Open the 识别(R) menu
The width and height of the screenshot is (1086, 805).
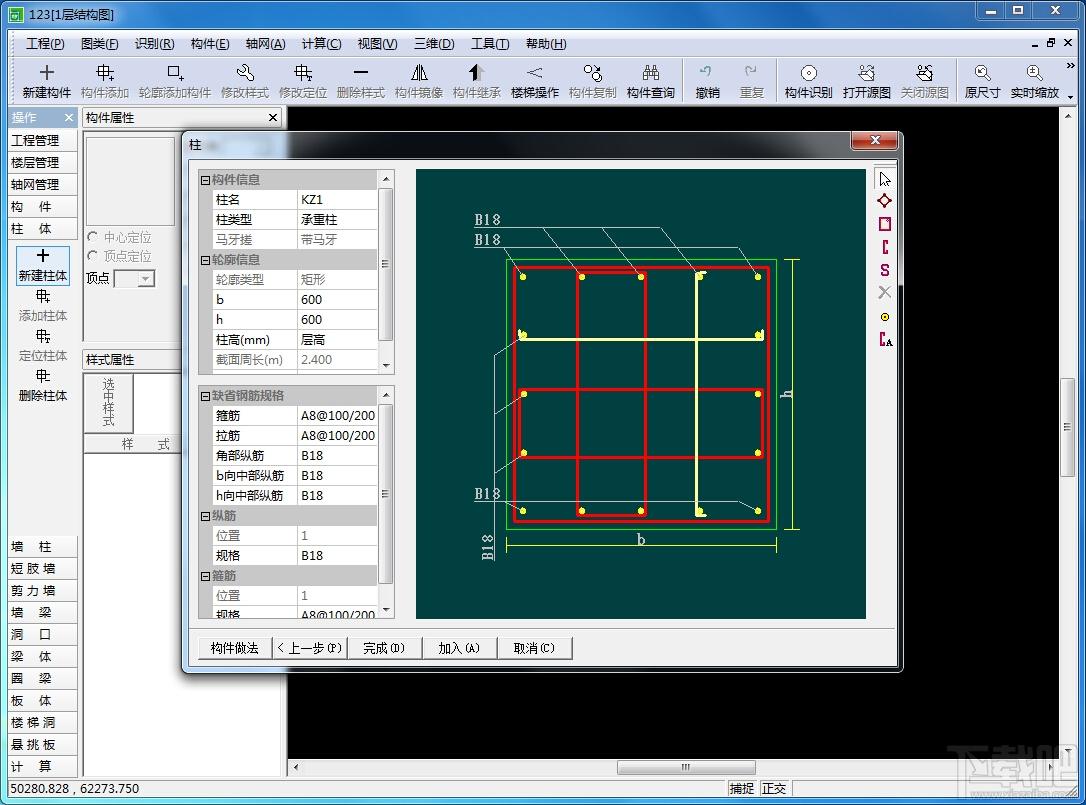(x=154, y=44)
